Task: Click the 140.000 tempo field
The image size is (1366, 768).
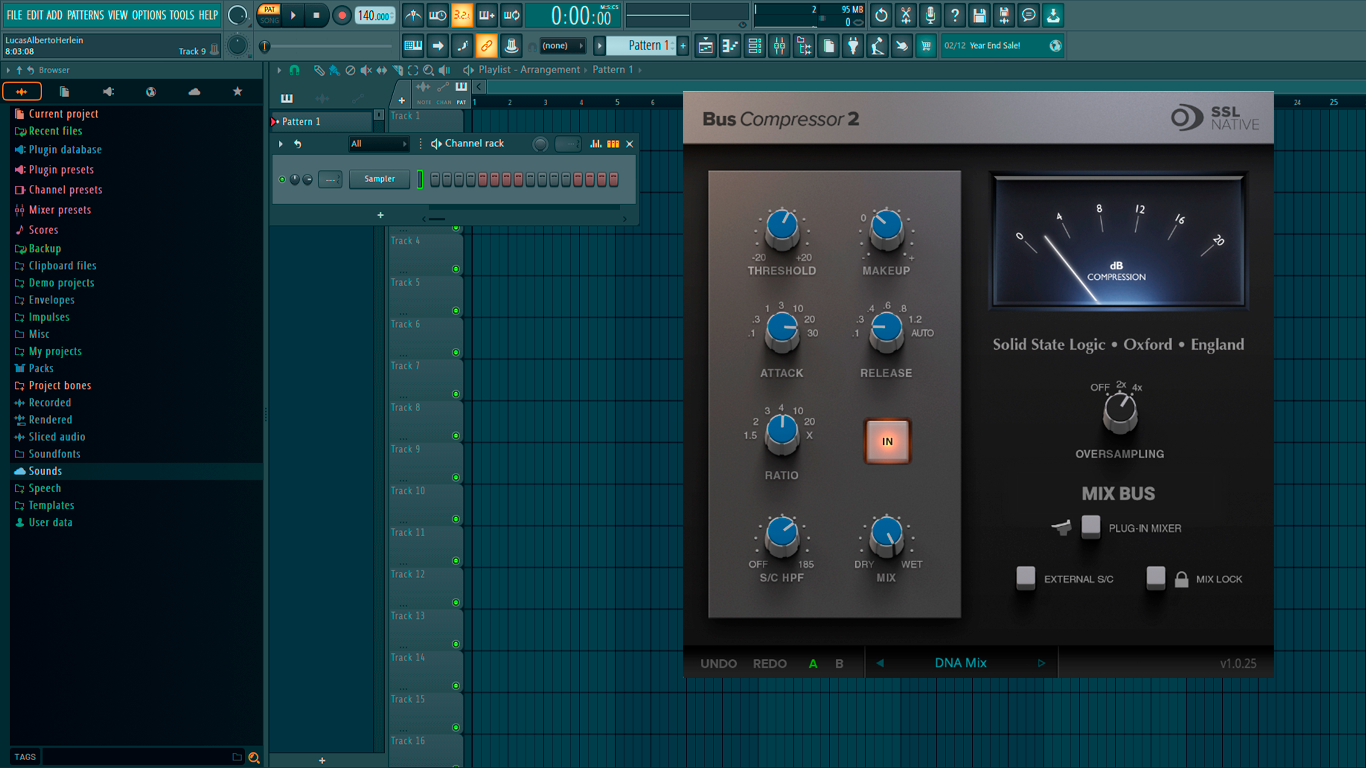Action: (375, 16)
